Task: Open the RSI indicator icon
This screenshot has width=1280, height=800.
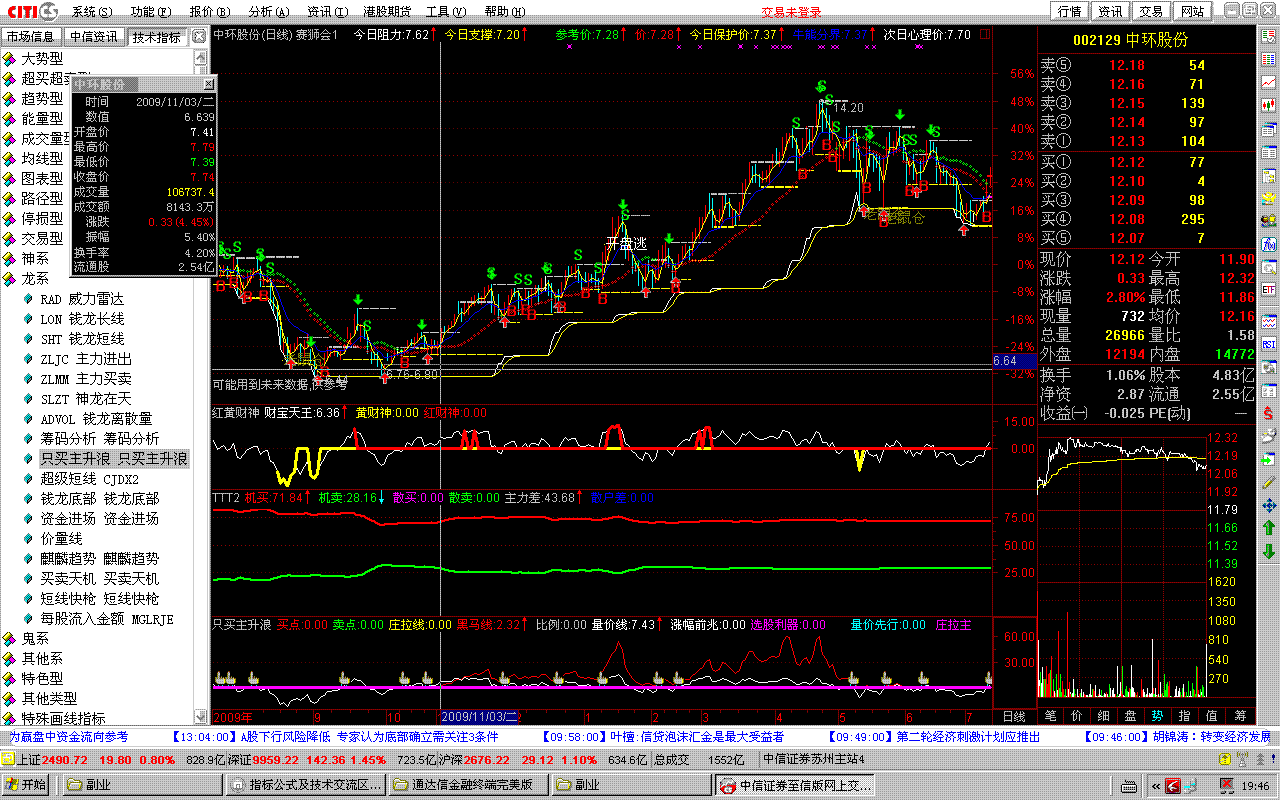Action: click(x=1269, y=343)
